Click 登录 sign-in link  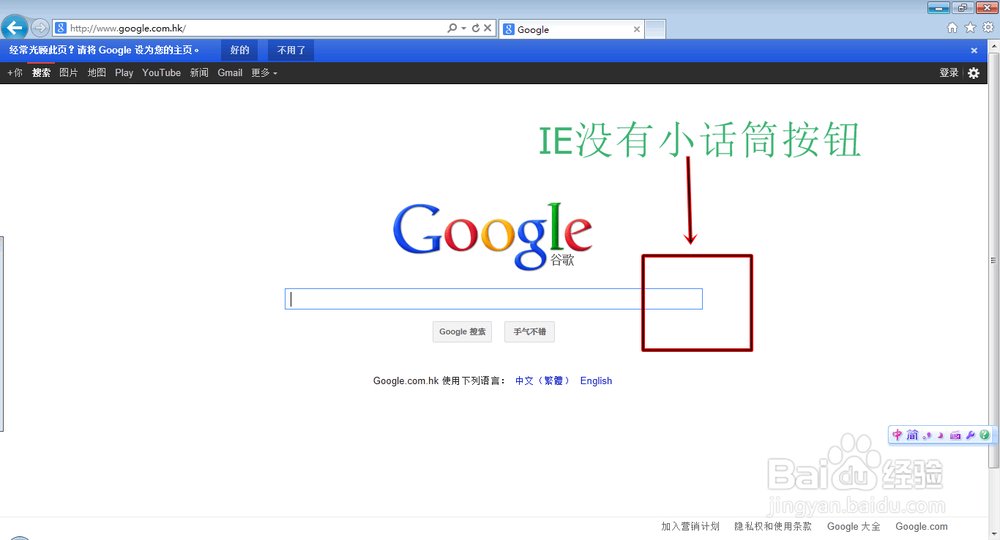coord(948,73)
